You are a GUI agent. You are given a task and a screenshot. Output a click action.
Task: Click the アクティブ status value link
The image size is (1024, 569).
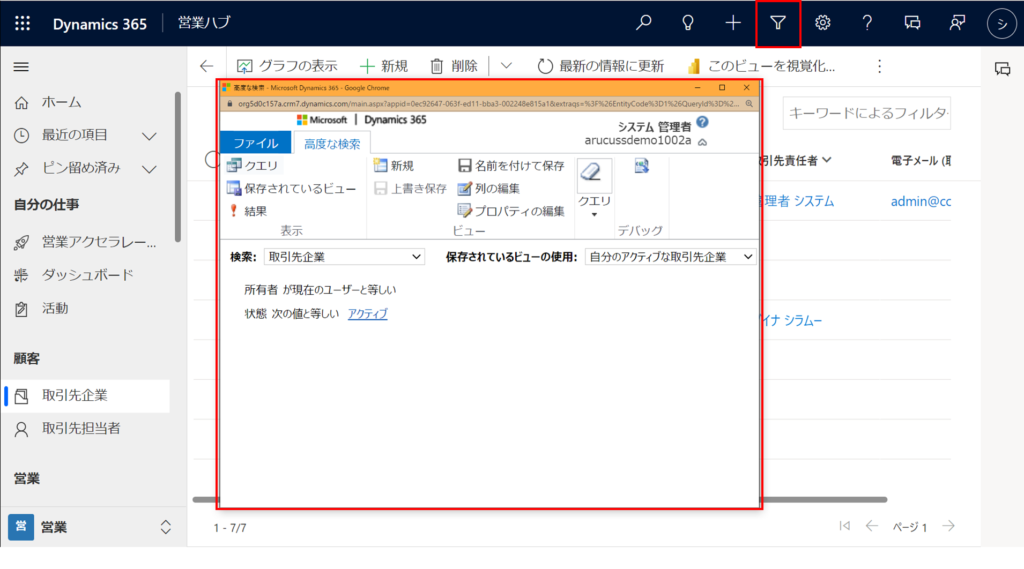368,314
